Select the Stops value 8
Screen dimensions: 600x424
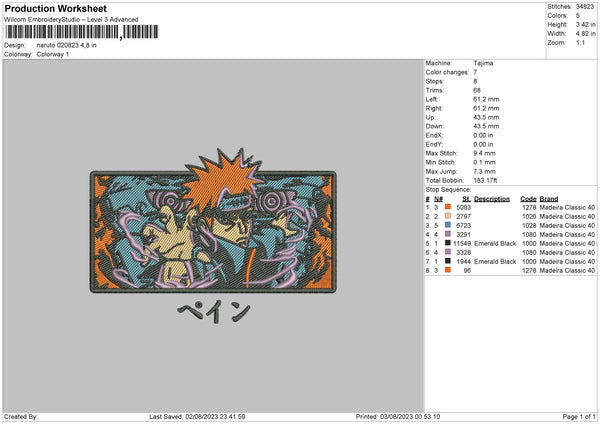coord(475,81)
